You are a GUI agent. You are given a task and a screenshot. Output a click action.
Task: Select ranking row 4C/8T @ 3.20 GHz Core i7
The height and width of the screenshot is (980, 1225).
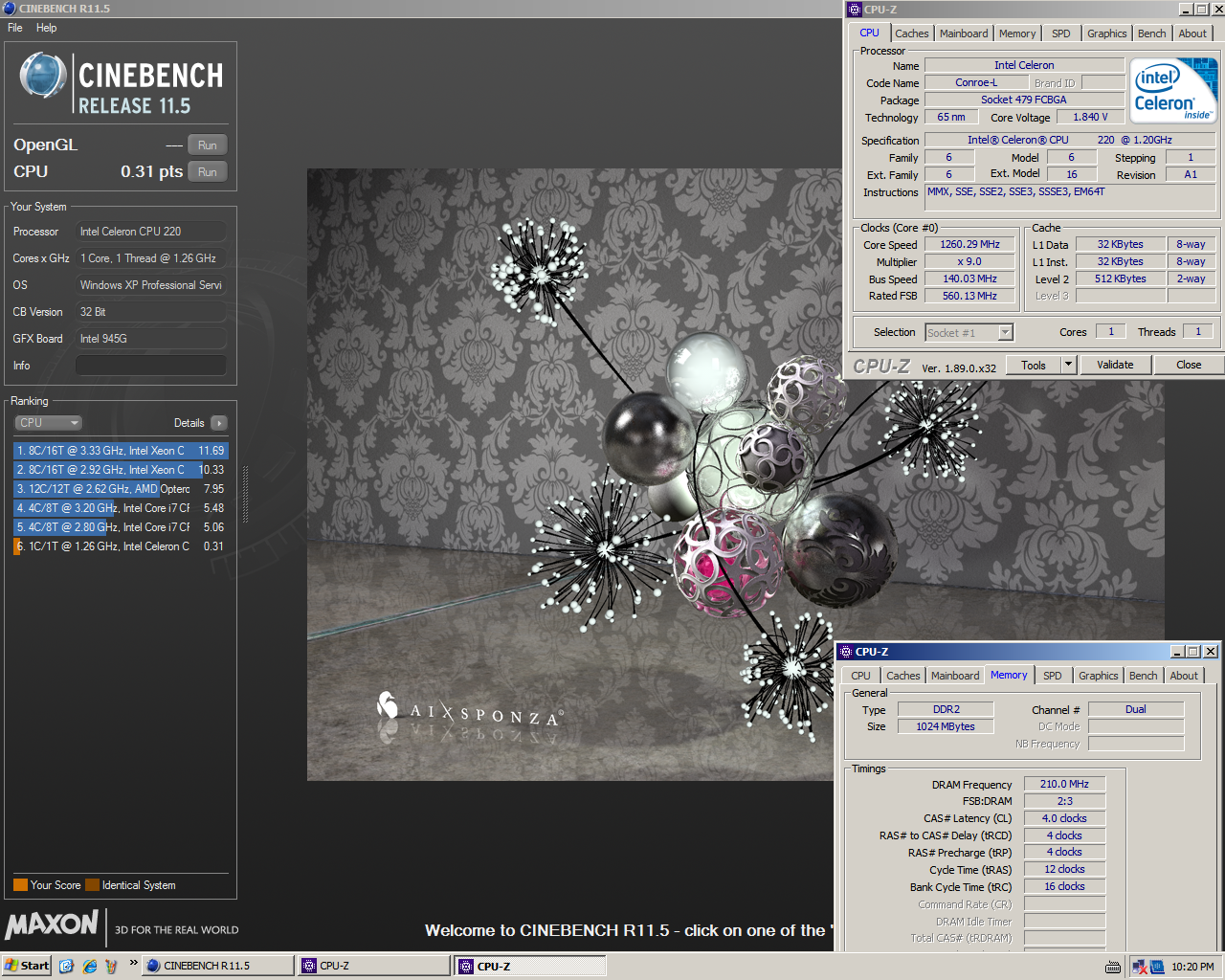[x=121, y=508]
